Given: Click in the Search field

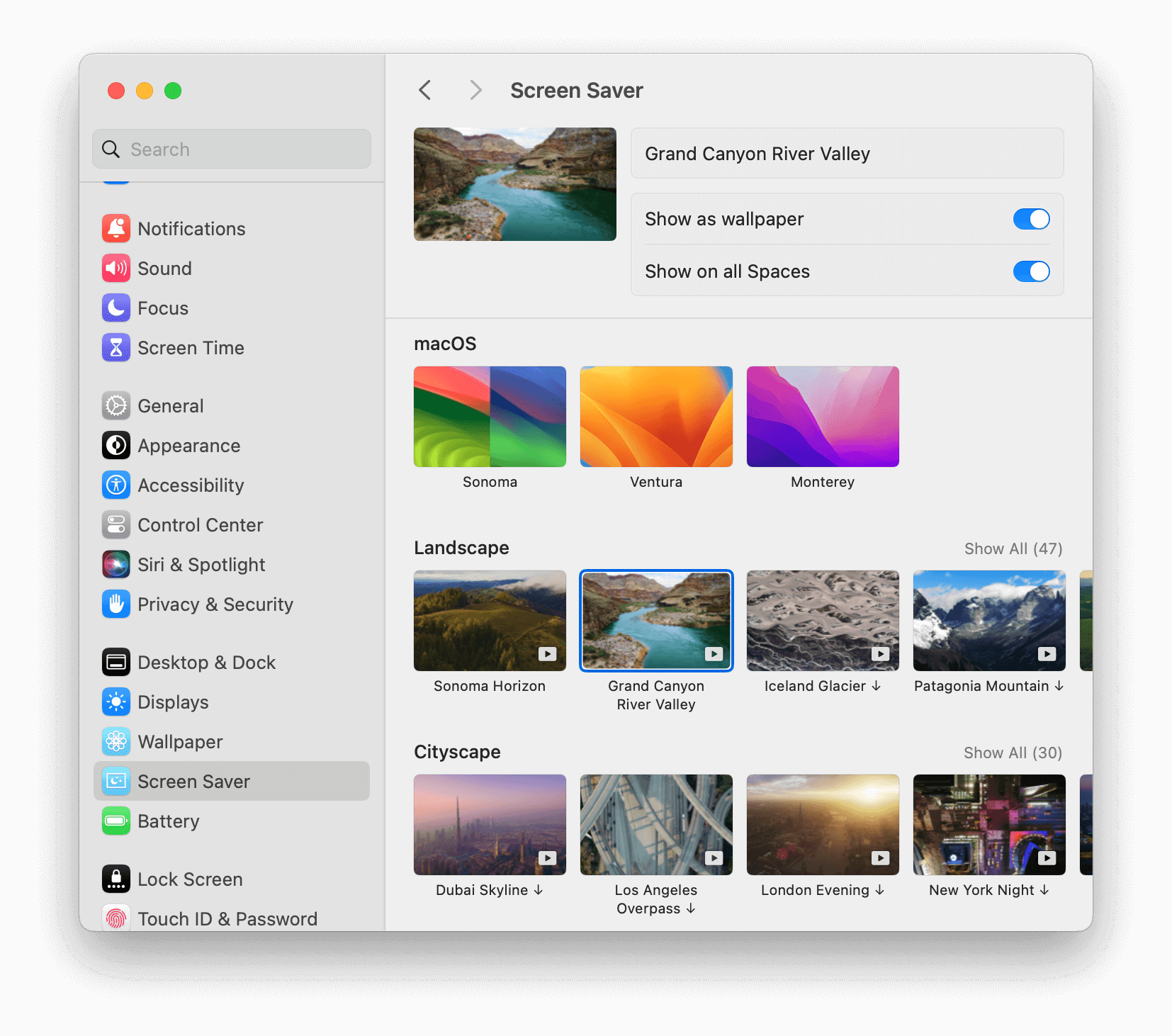Looking at the screenshot, I should pos(232,149).
